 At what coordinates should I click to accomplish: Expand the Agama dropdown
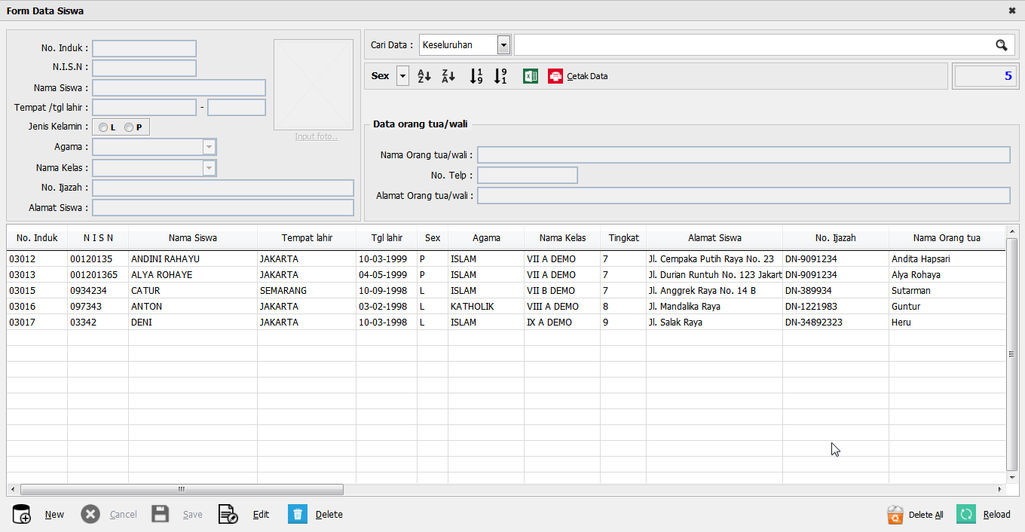[209, 147]
